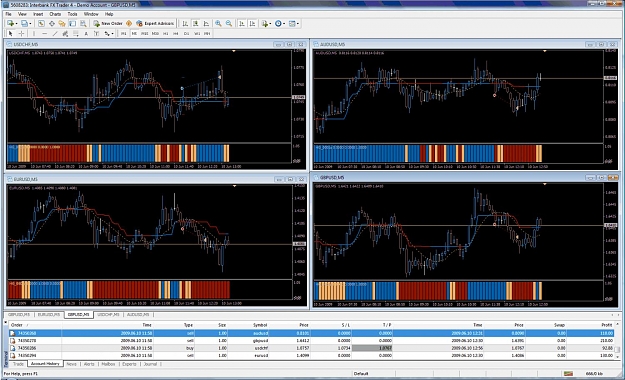Open the File menu

tap(8, 14)
